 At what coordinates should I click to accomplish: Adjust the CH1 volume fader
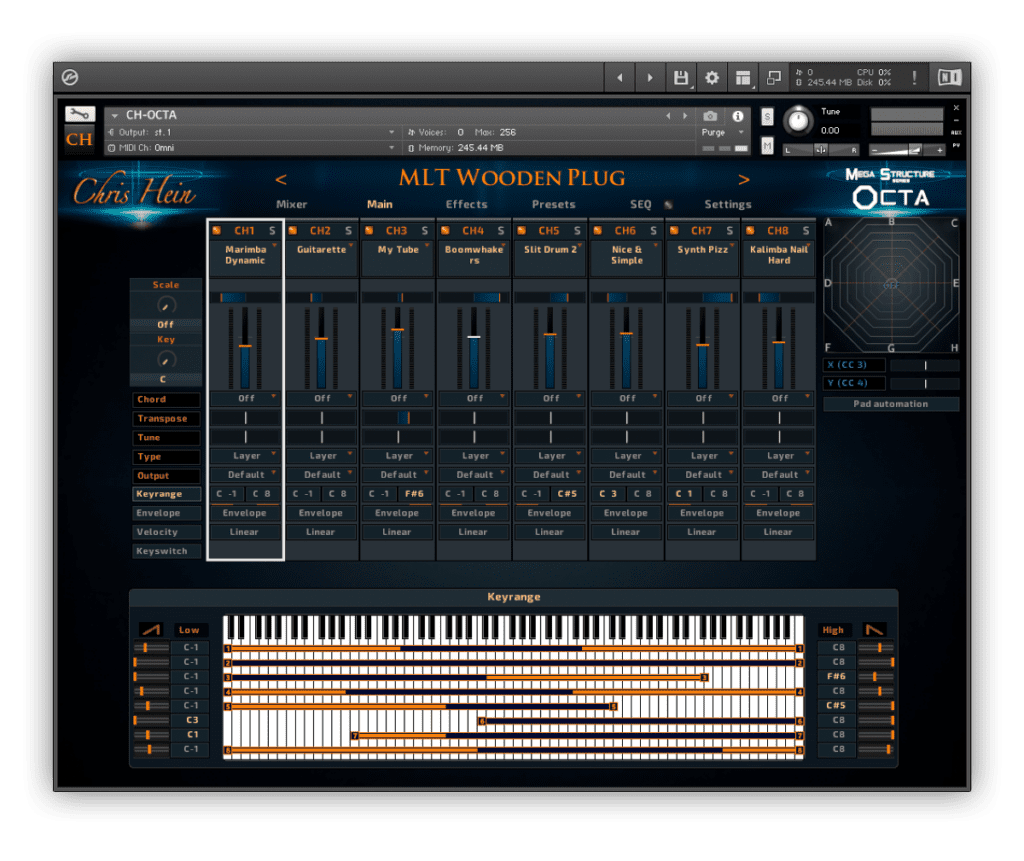[x=245, y=346]
